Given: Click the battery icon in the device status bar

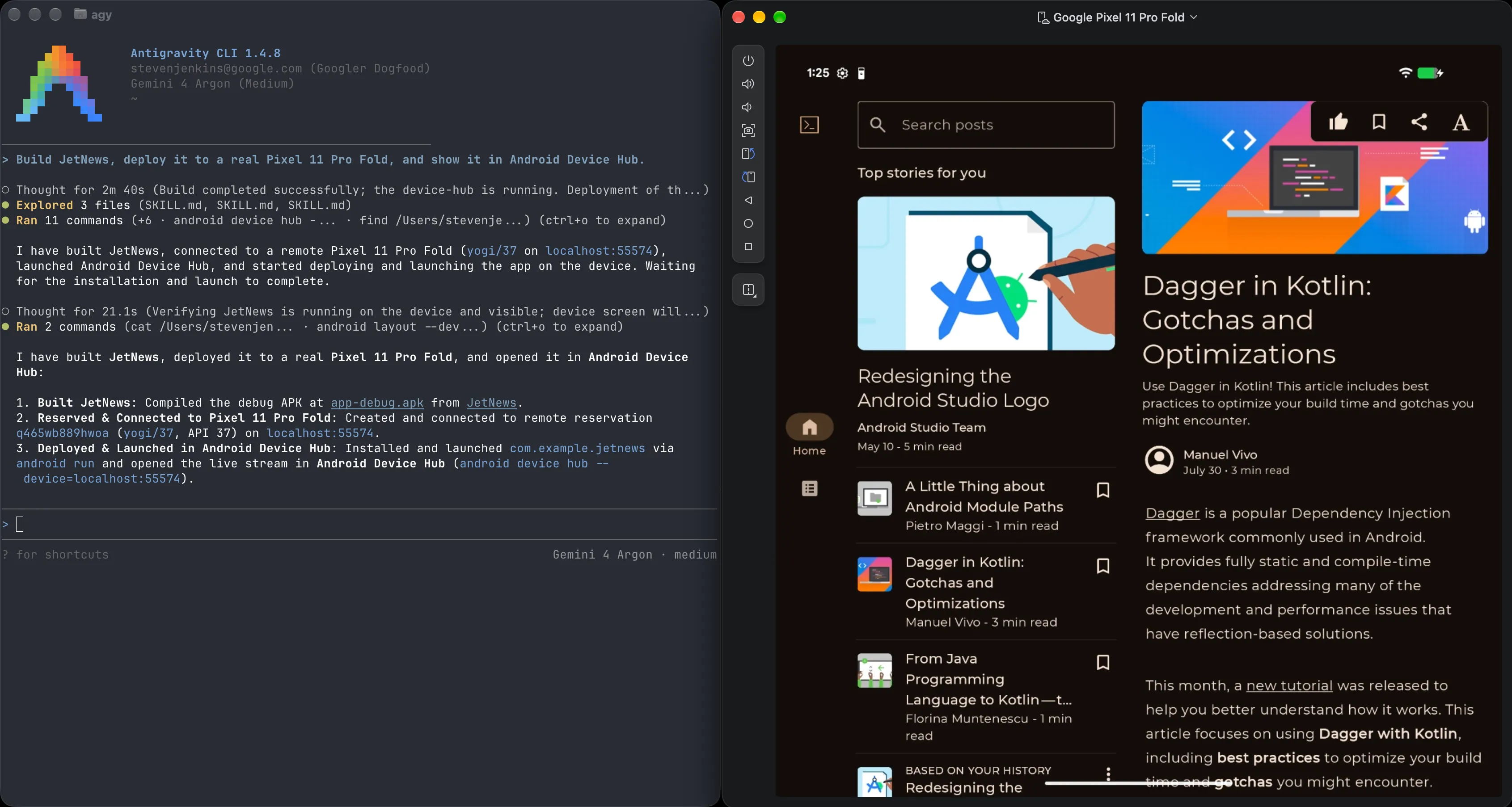Looking at the screenshot, I should pos(1430,73).
